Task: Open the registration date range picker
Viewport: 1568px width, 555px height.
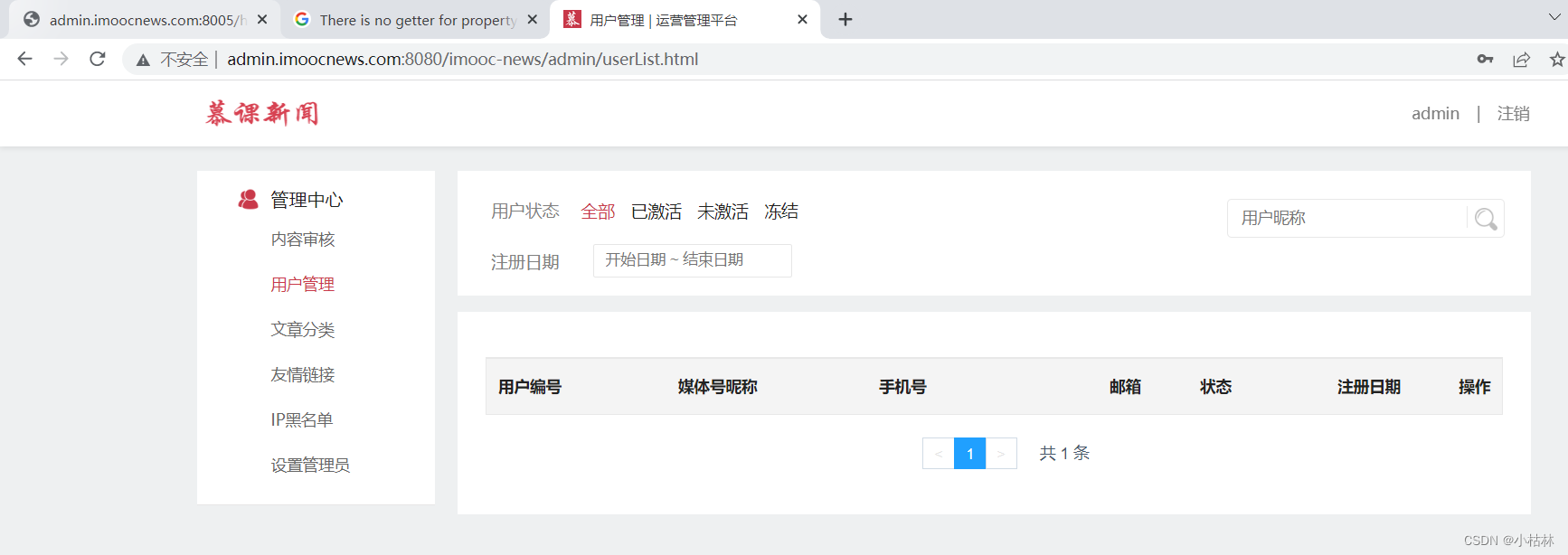Action: tap(692, 260)
